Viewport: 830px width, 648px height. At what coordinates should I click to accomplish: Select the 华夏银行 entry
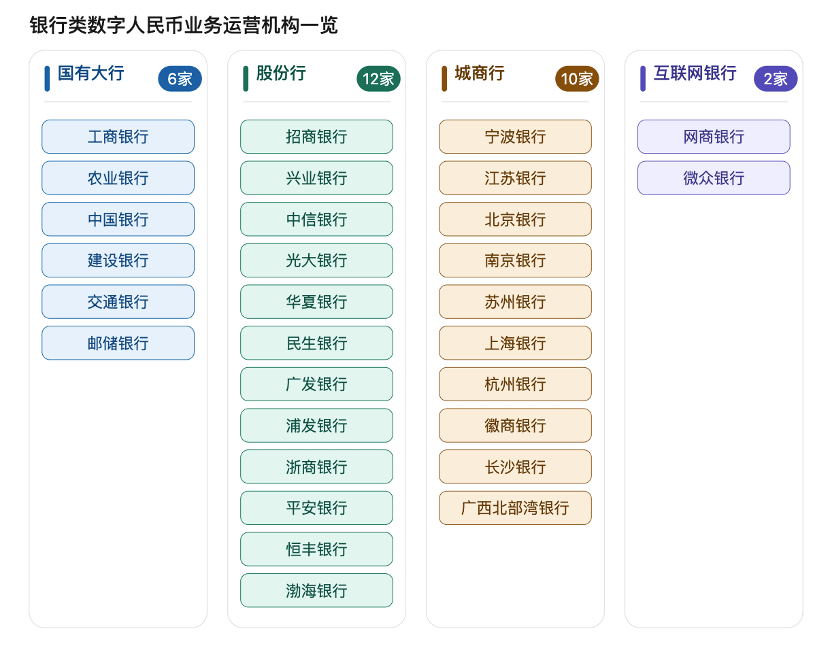click(317, 302)
